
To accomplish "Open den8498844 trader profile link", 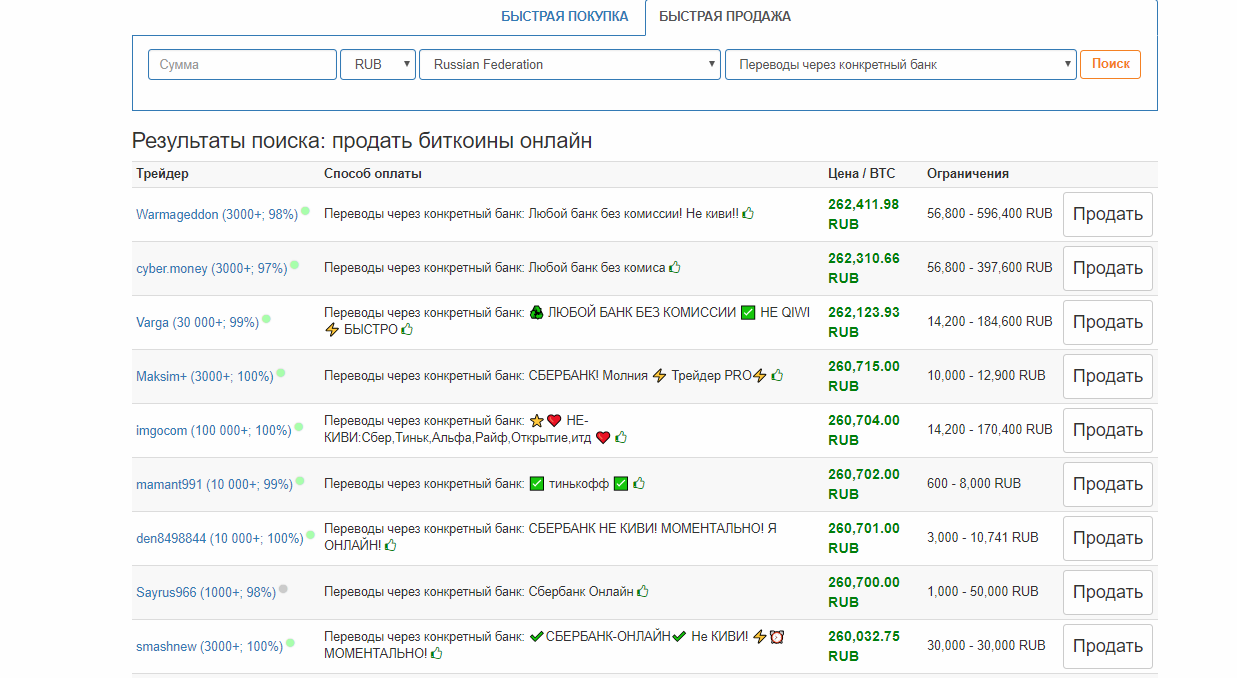I will point(171,538).
